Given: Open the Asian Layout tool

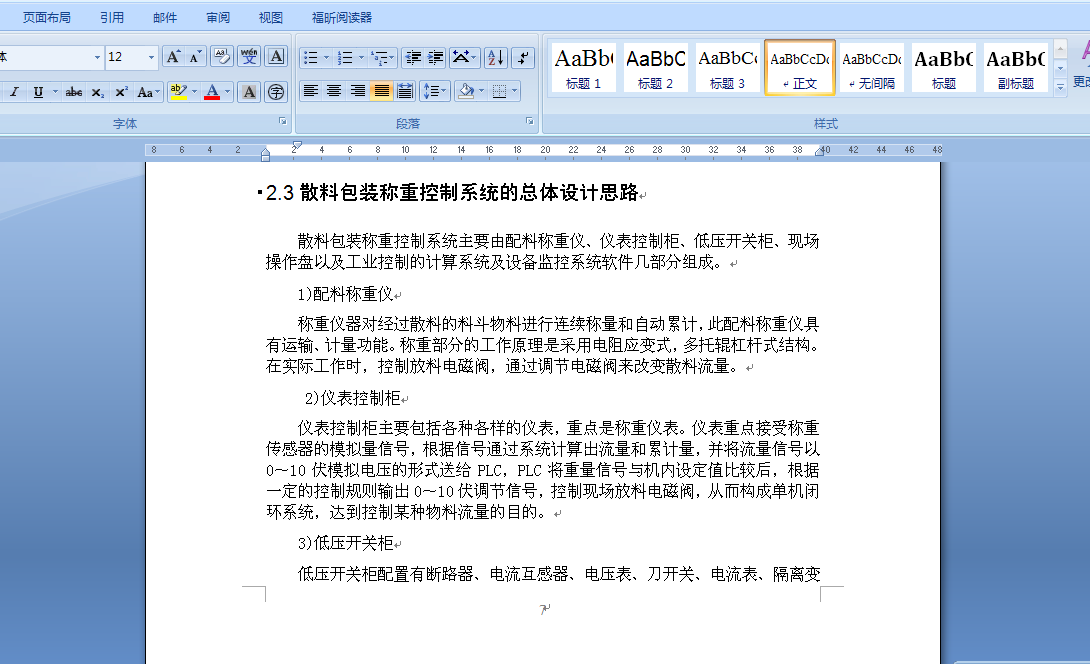Looking at the screenshot, I should click(464, 58).
